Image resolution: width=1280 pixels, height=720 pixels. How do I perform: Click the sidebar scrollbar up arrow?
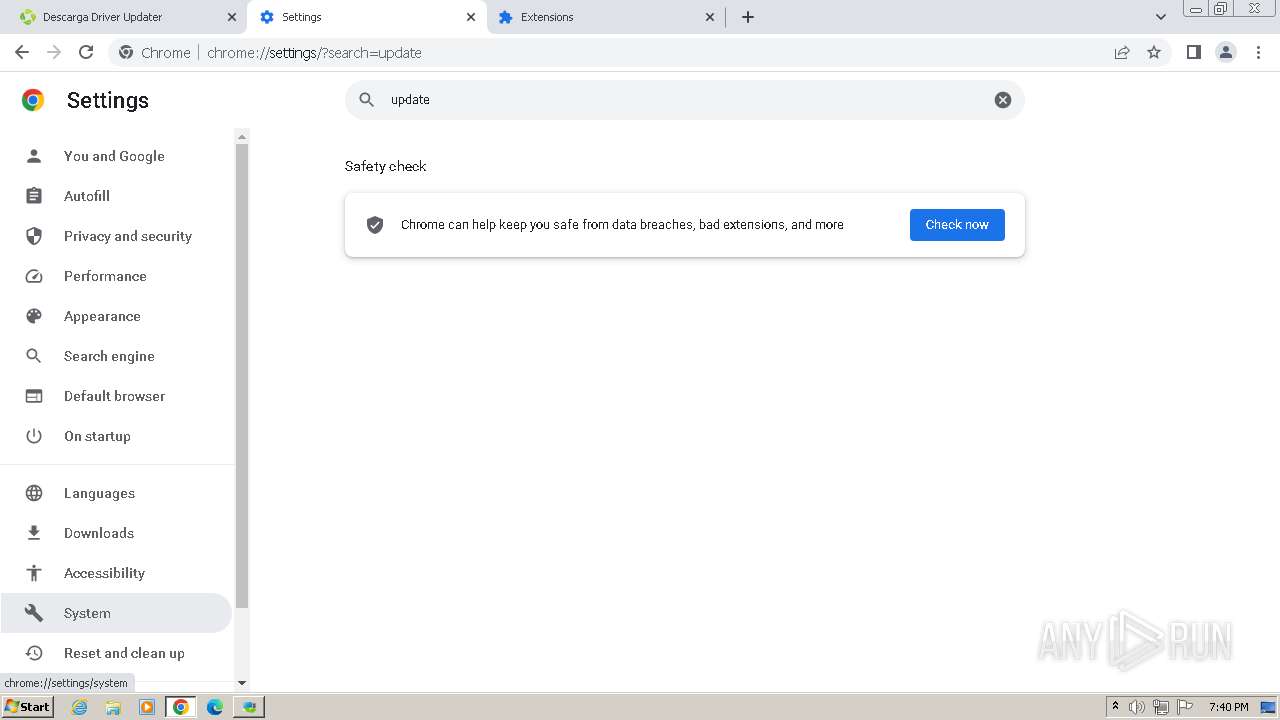pos(241,136)
